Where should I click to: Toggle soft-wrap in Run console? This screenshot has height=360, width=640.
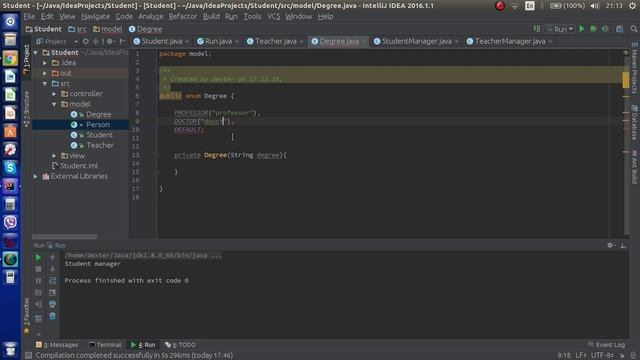(x=52, y=281)
